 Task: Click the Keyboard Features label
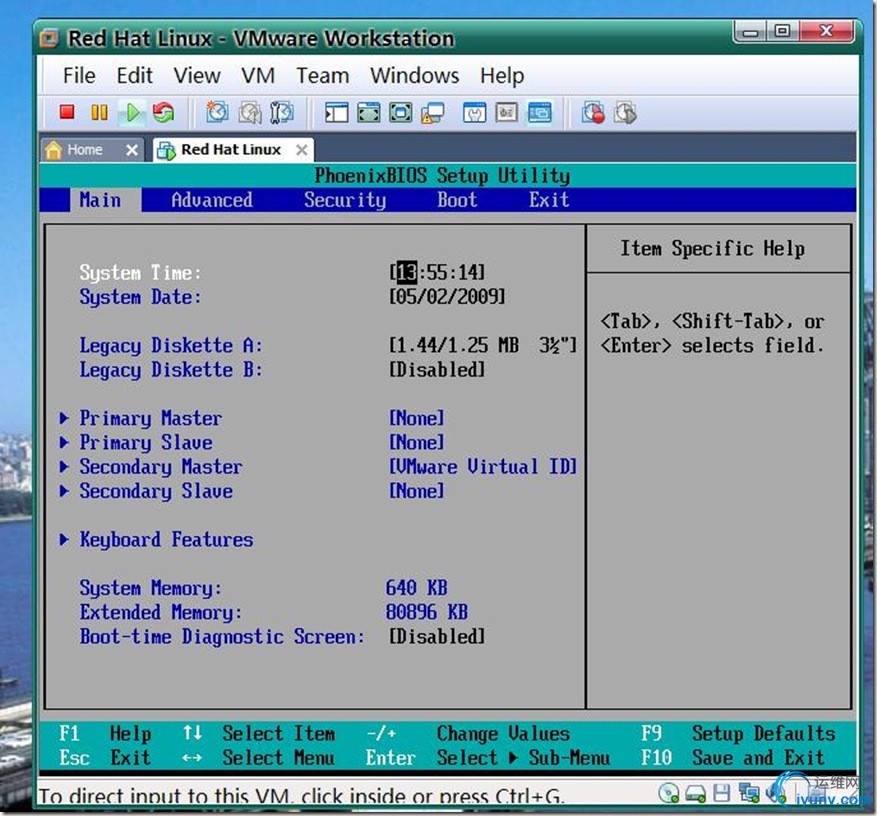click(166, 539)
